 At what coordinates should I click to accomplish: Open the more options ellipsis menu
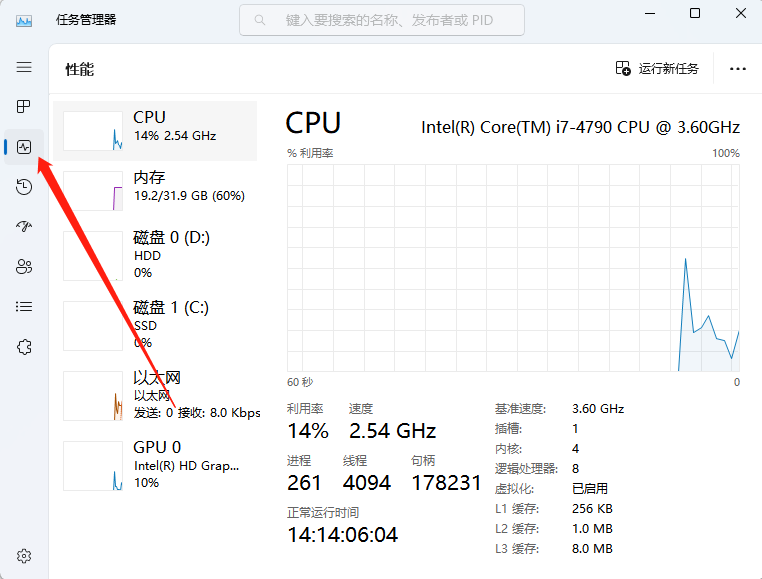tap(738, 69)
